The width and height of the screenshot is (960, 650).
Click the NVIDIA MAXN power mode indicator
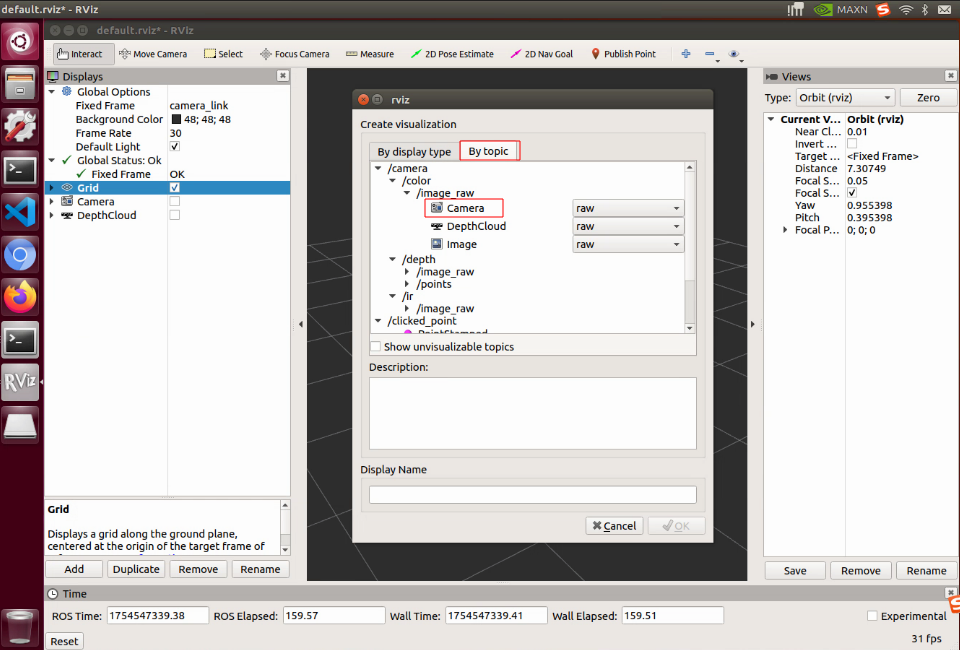click(841, 9)
